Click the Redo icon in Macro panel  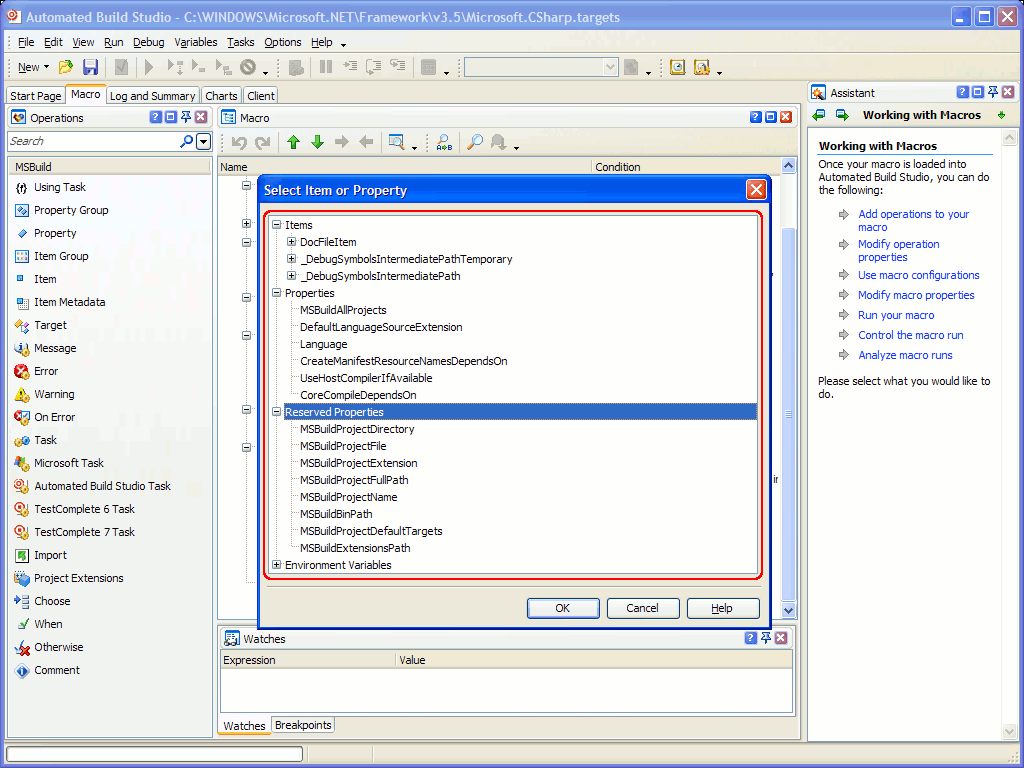point(263,142)
